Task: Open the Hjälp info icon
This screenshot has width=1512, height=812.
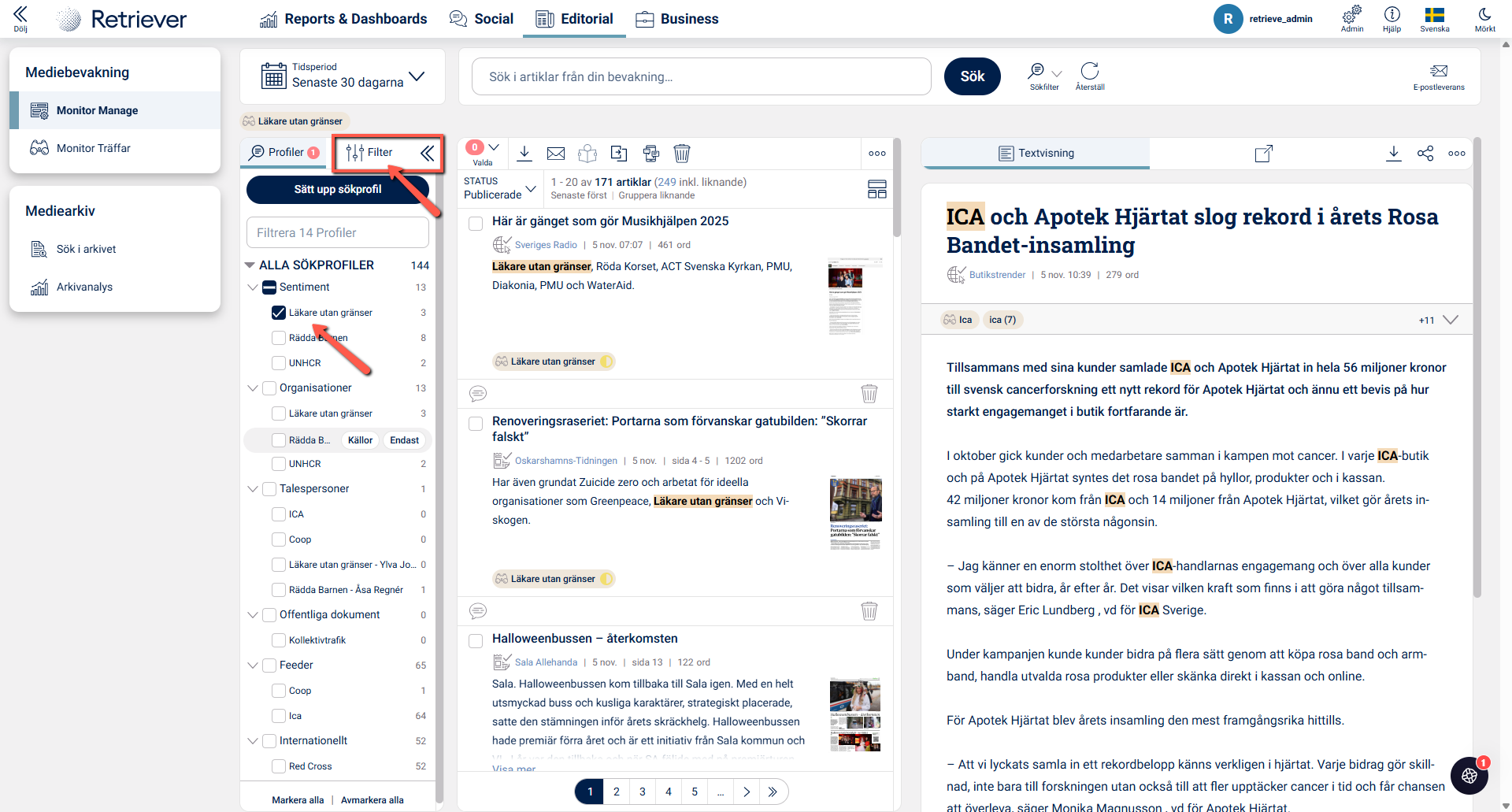Action: [x=1392, y=14]
